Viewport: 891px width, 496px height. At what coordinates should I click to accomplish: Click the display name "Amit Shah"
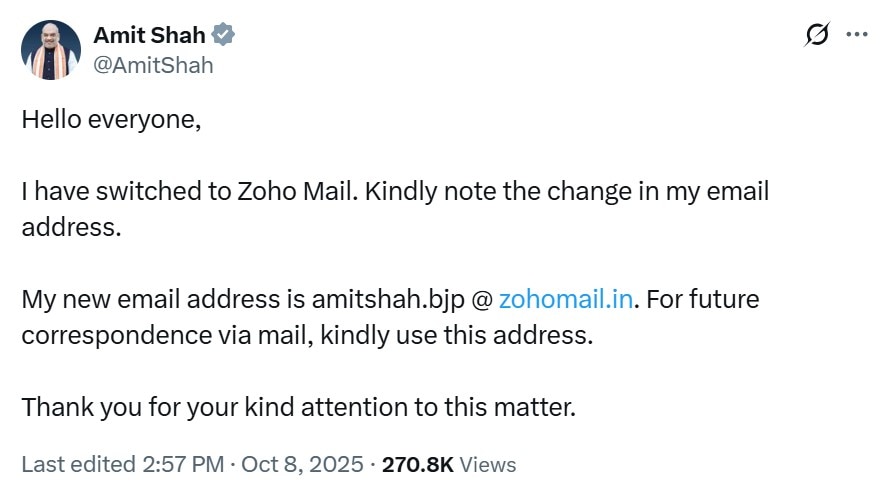[149, 35]
